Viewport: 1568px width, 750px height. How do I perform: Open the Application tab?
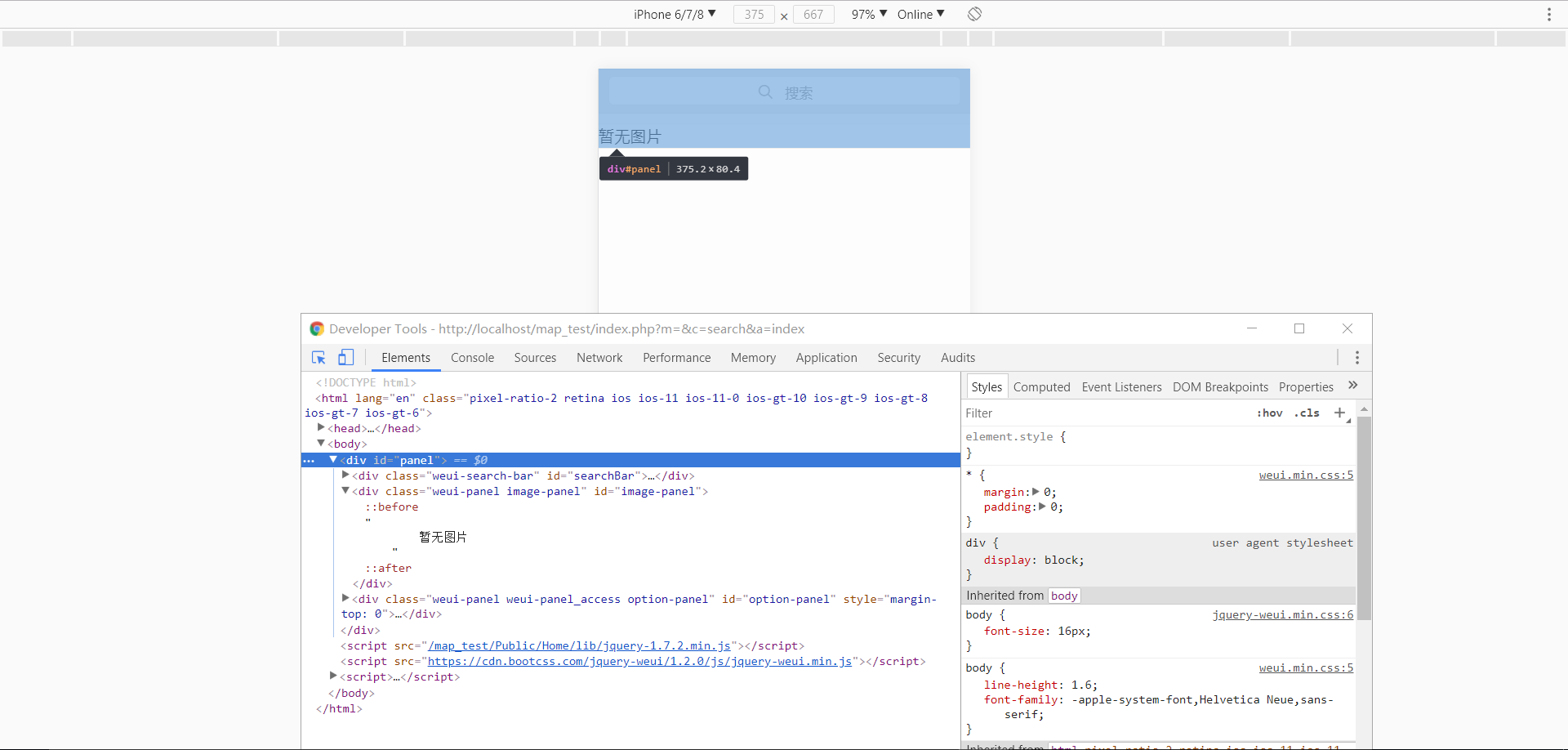coord(826,358)
